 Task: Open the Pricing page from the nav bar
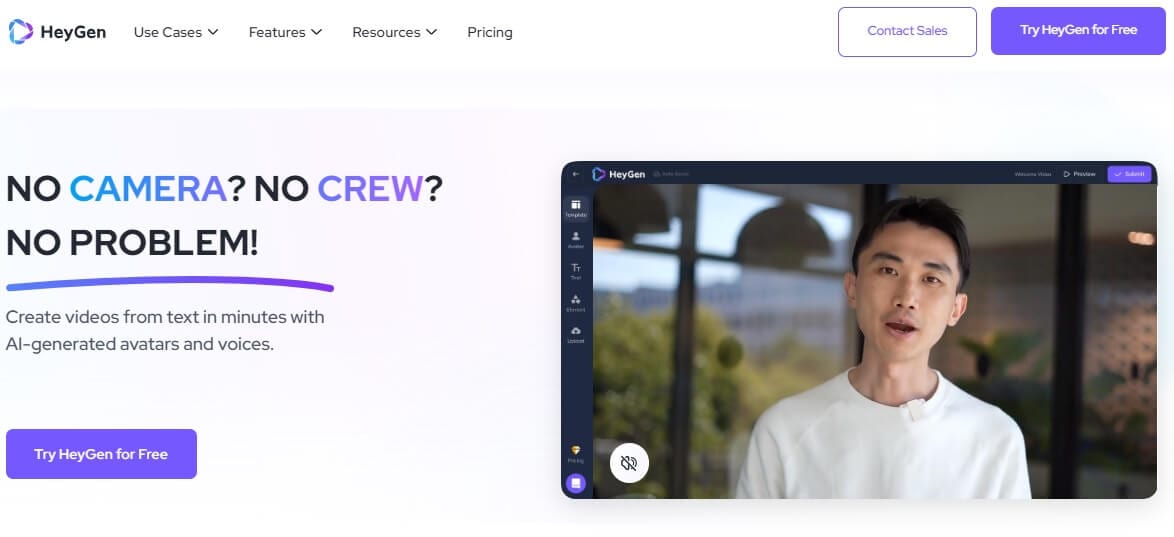point(490,32)
